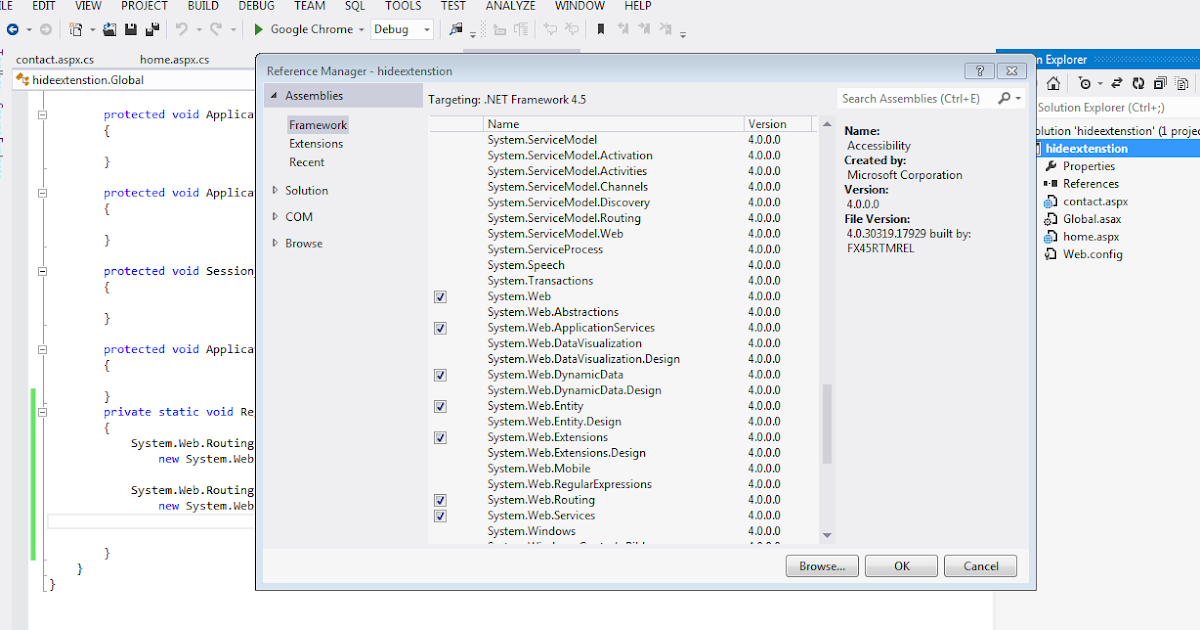
Task: Open the PROJECT menu
Action: (x=144, y=6)
